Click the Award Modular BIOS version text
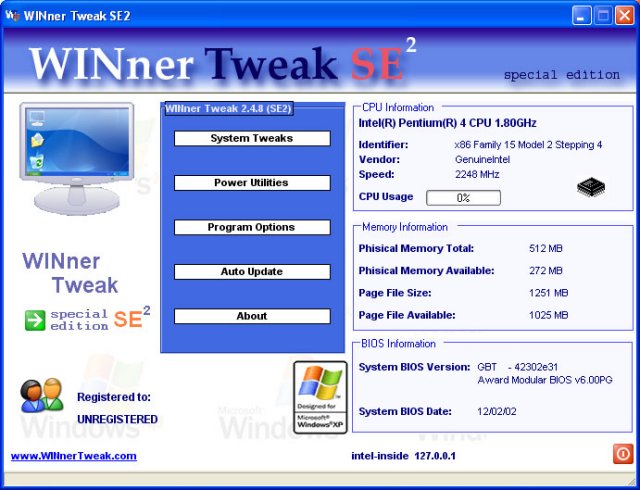The height and width of the screenshot is (490, 640). 545,380
